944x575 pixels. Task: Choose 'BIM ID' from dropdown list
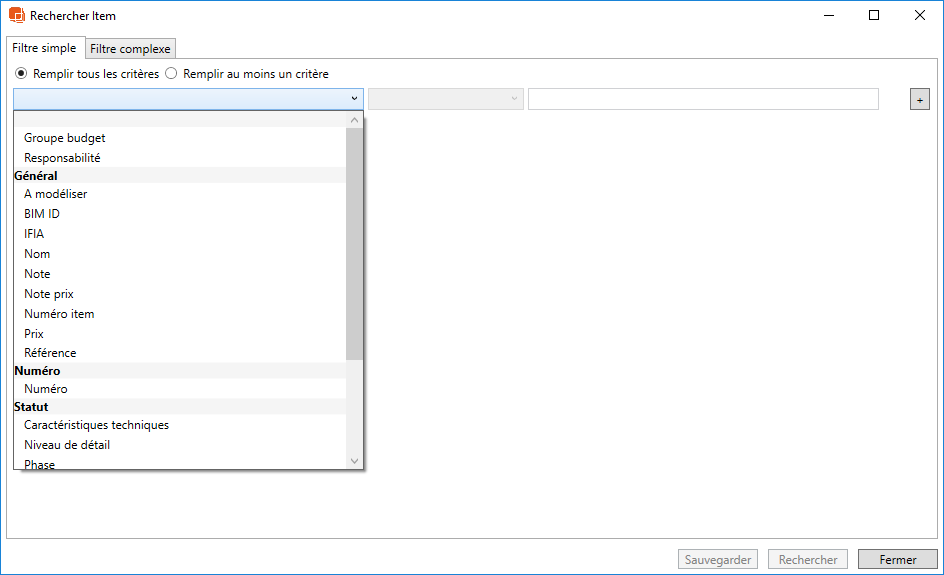[x=42, y=214]
